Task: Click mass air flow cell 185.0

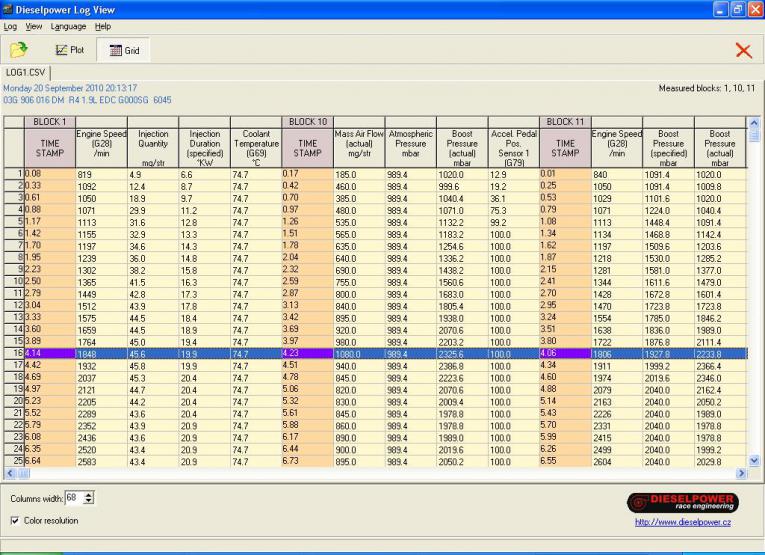Action: coord(359,175)
